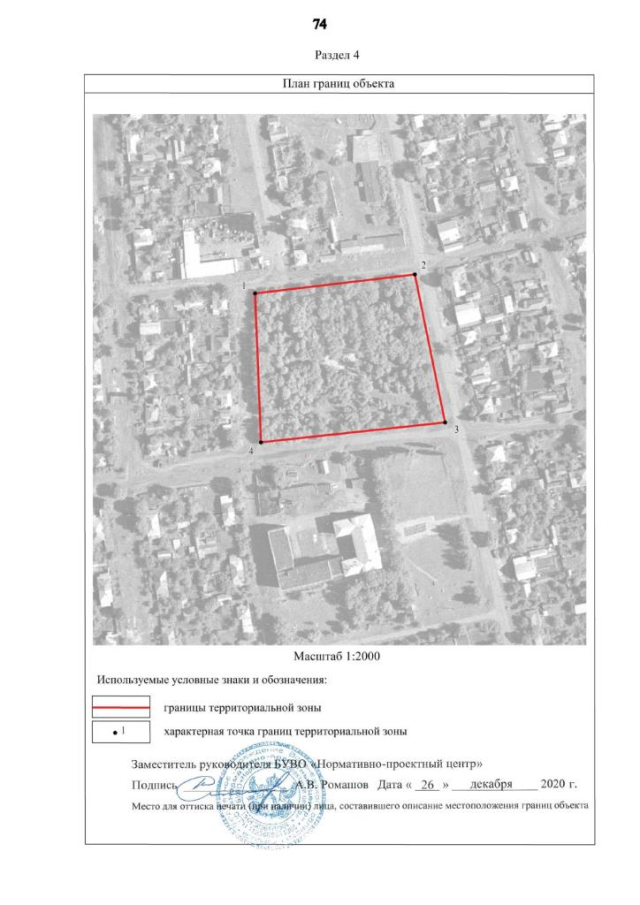Screen dimensions: 640x905
Task: Click boundary point 2 on the map
Action: pos(416,274)
